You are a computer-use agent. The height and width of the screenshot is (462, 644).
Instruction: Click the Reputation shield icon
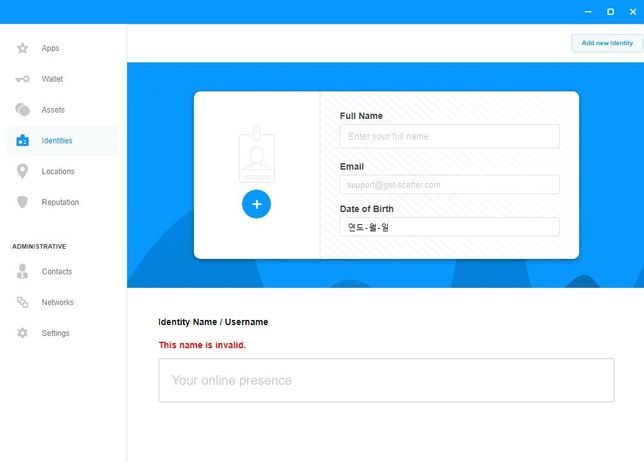22,202
